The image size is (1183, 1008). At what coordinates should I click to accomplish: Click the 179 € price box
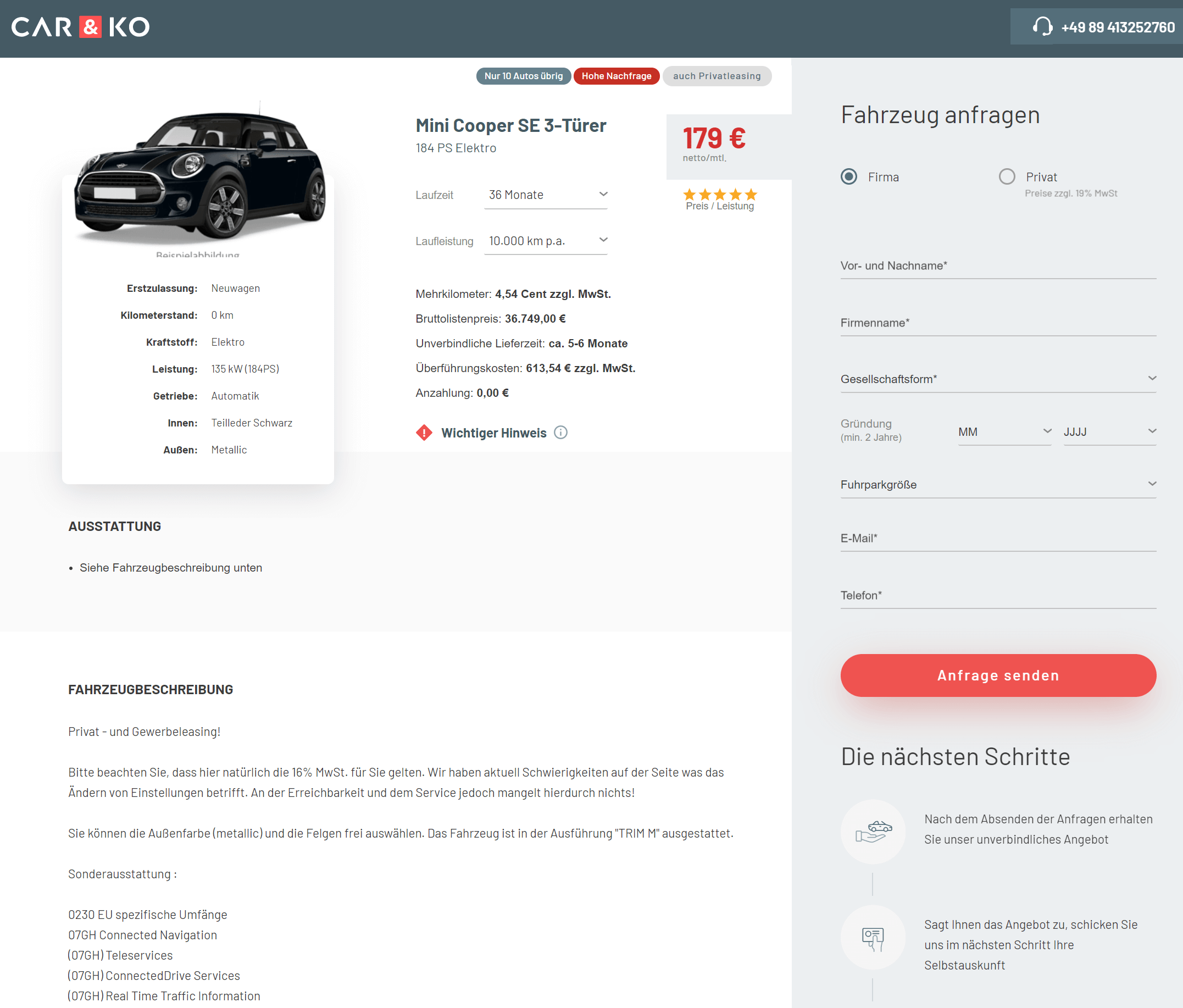pos(729,147)
